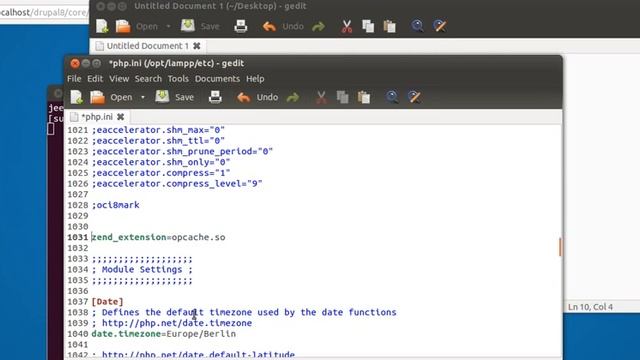
Task: Click the Defines the default timezone comment line
Action: click(244, 312)
